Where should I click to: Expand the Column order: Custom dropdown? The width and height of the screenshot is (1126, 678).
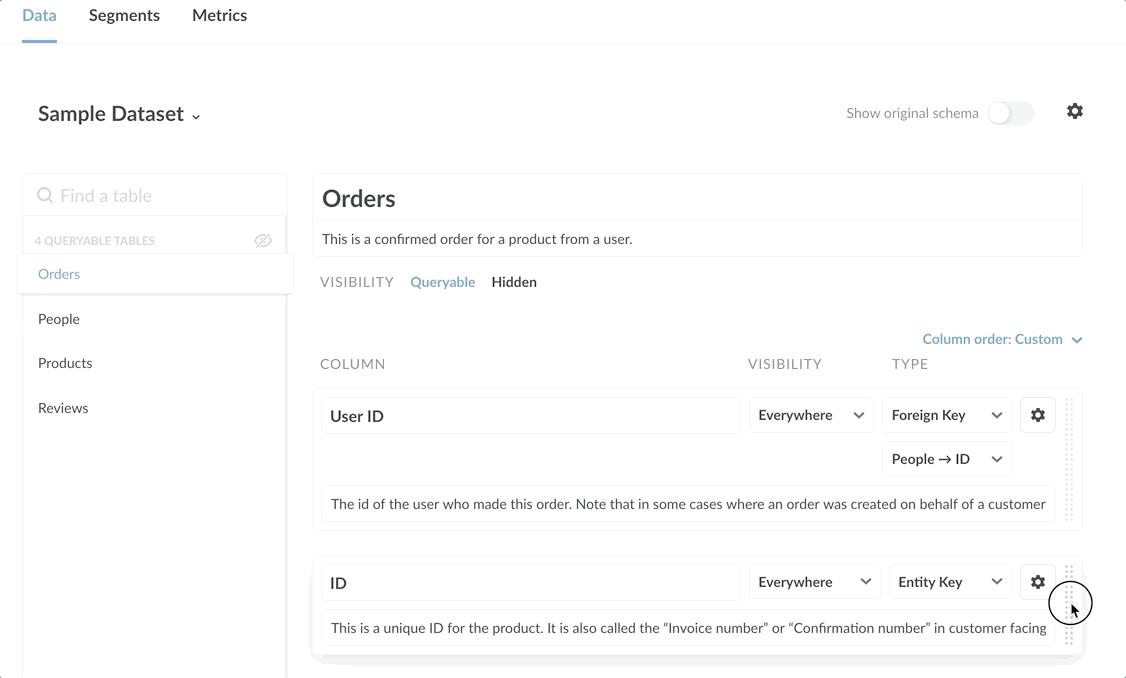[x=1002, y=339]
